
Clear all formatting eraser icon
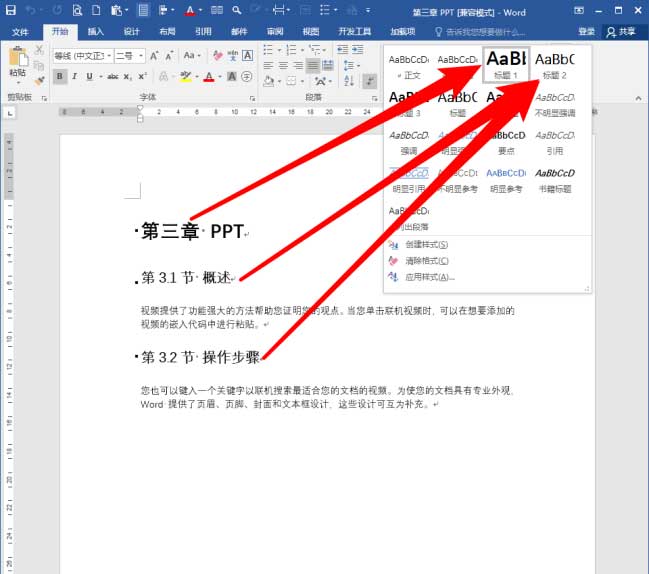[217, 55]
